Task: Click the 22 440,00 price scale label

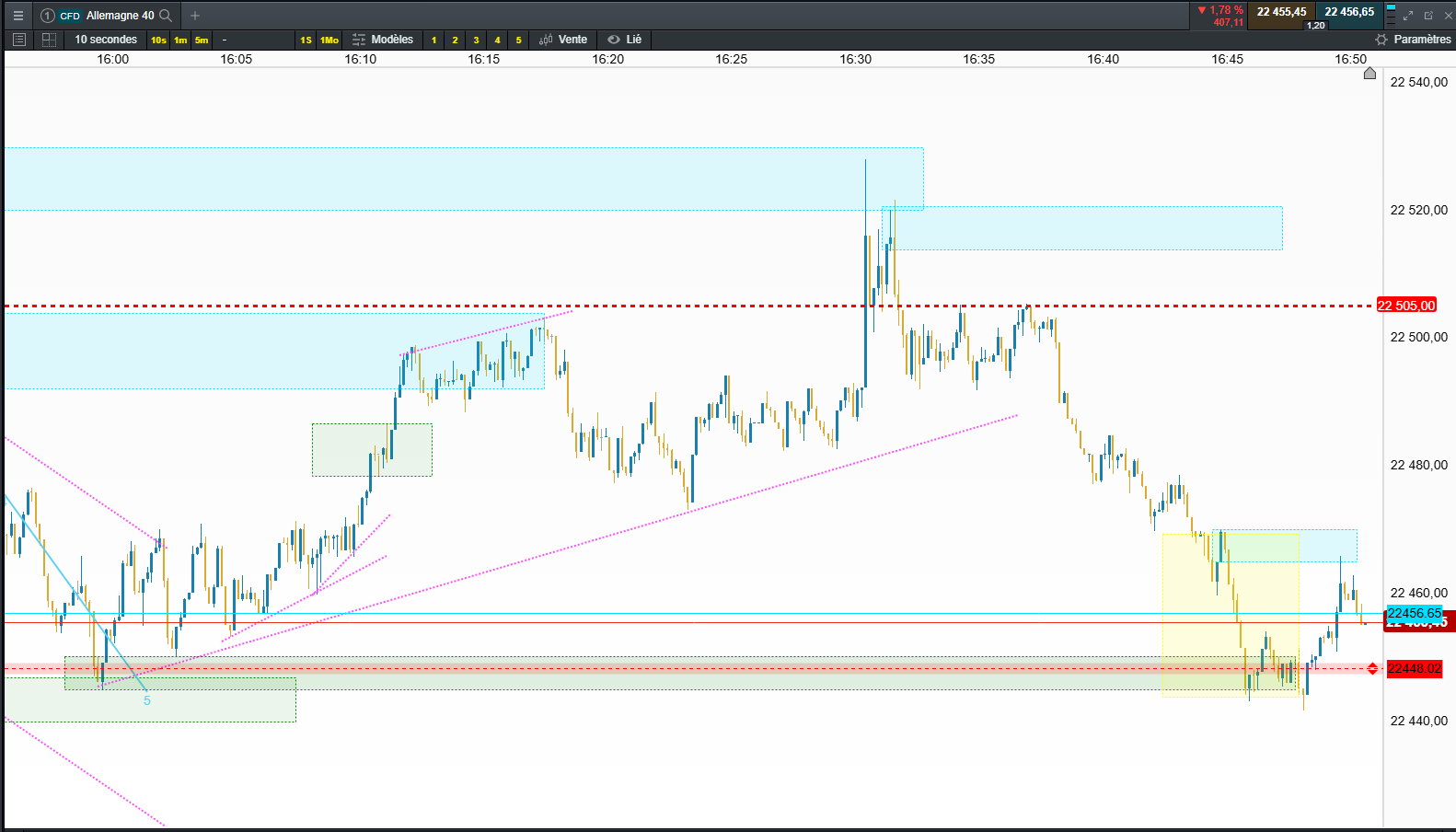Action: click(x=1419, y=721)
